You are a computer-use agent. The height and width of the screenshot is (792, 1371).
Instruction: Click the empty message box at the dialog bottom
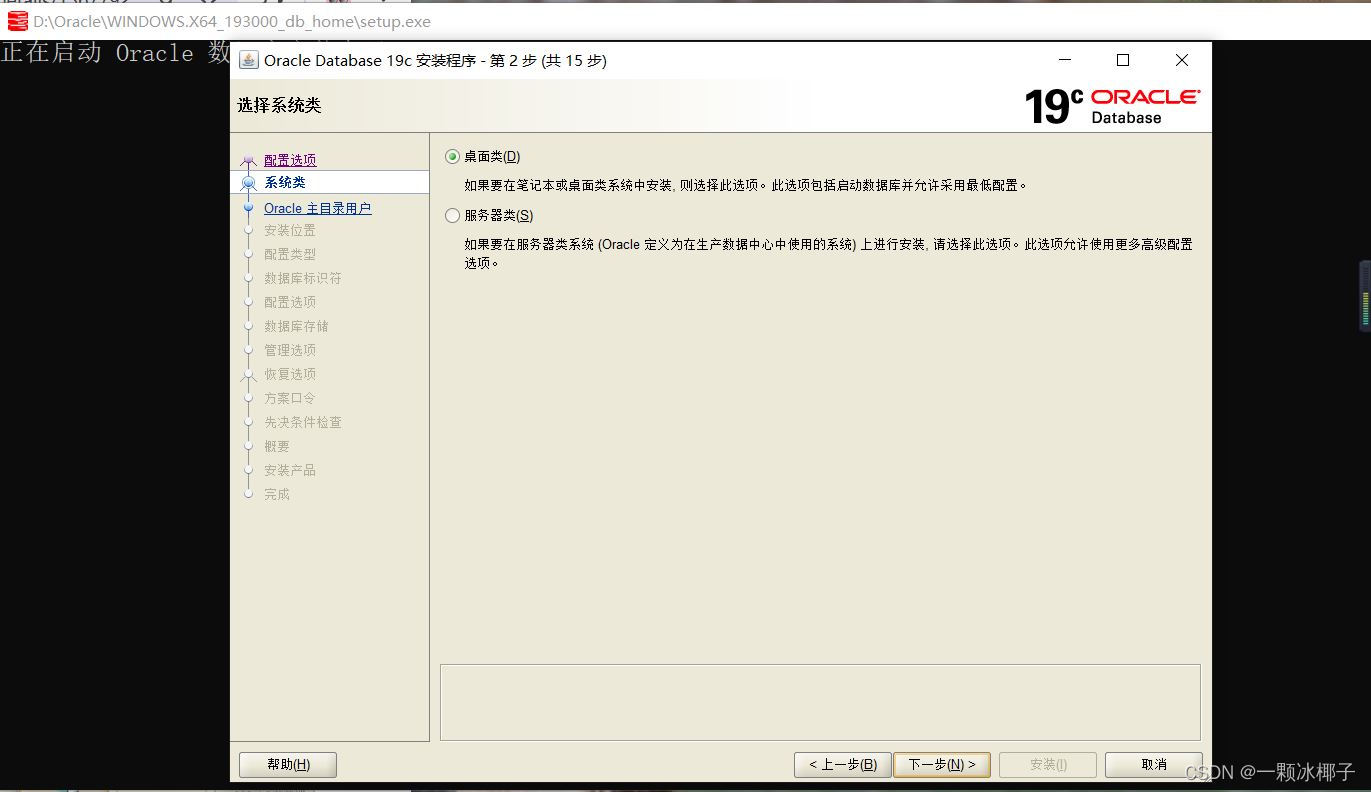(820, 701)
